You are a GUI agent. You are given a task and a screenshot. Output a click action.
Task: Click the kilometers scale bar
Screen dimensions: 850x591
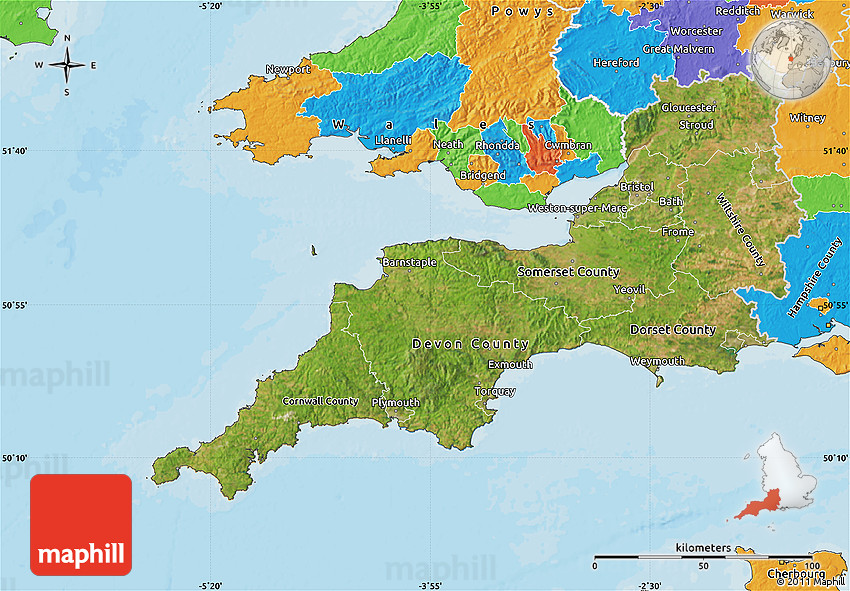coord(702,556)
